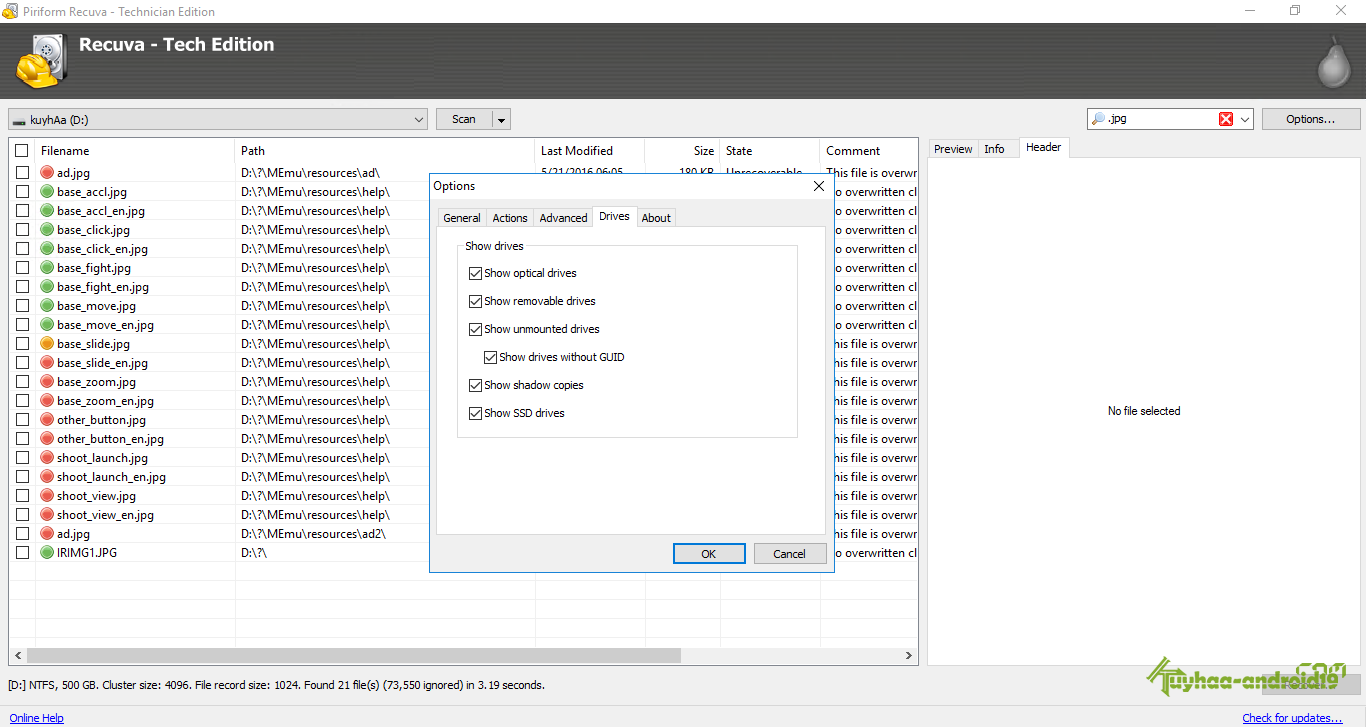Click green status icon of base_click.jpg
This screenshot has width=1366, height=727.
pos(47,230)
